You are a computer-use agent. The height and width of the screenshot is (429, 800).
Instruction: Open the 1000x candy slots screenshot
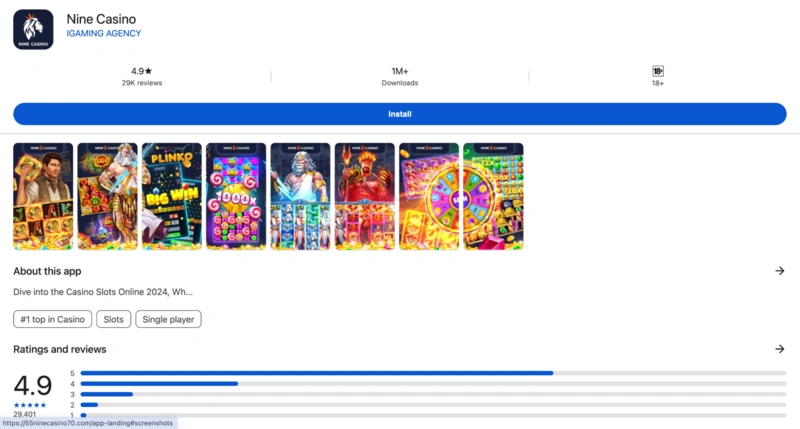[x=236, y=196]
